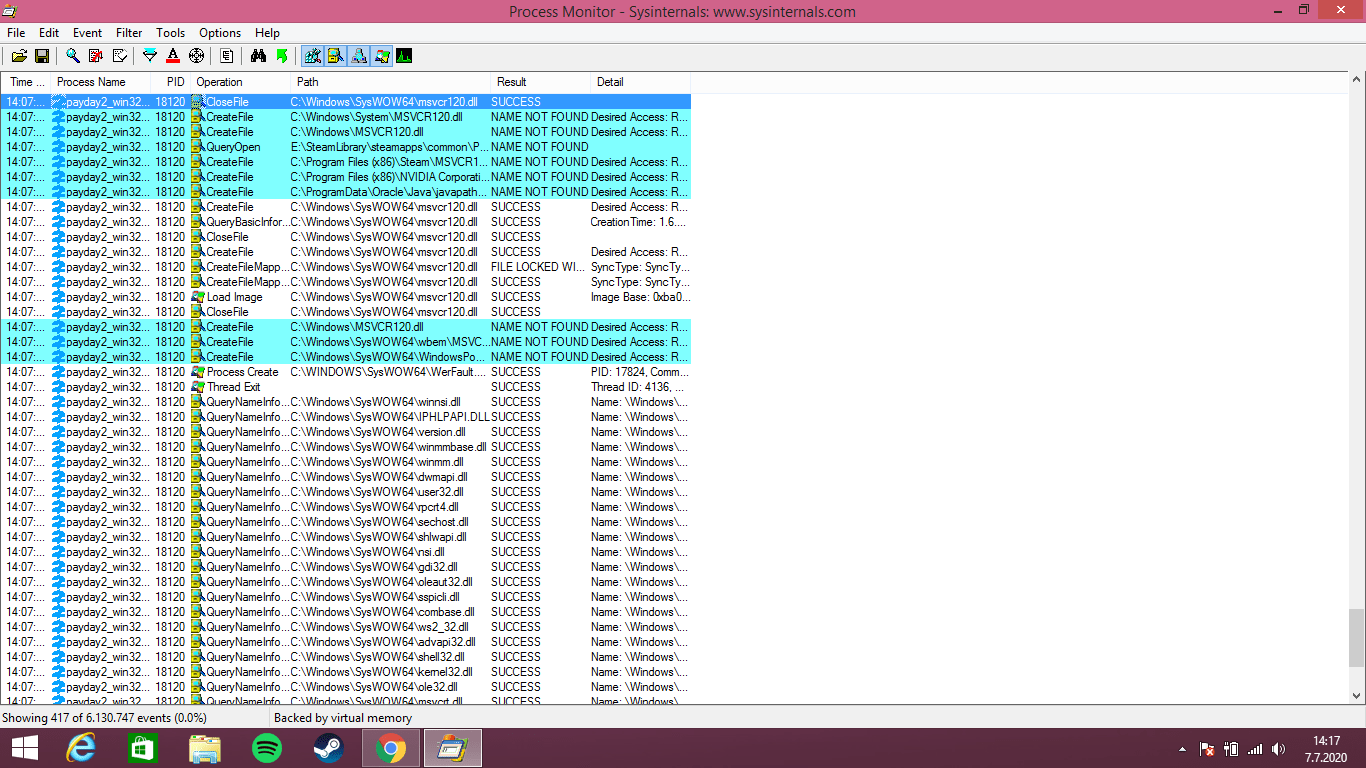Select the Process Create event row
Viewport: 1366px width, 768px height.
pos(346,372)
